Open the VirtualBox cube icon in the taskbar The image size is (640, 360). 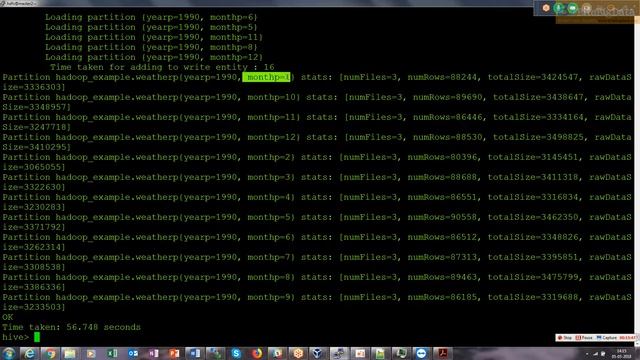pos(318,353)
